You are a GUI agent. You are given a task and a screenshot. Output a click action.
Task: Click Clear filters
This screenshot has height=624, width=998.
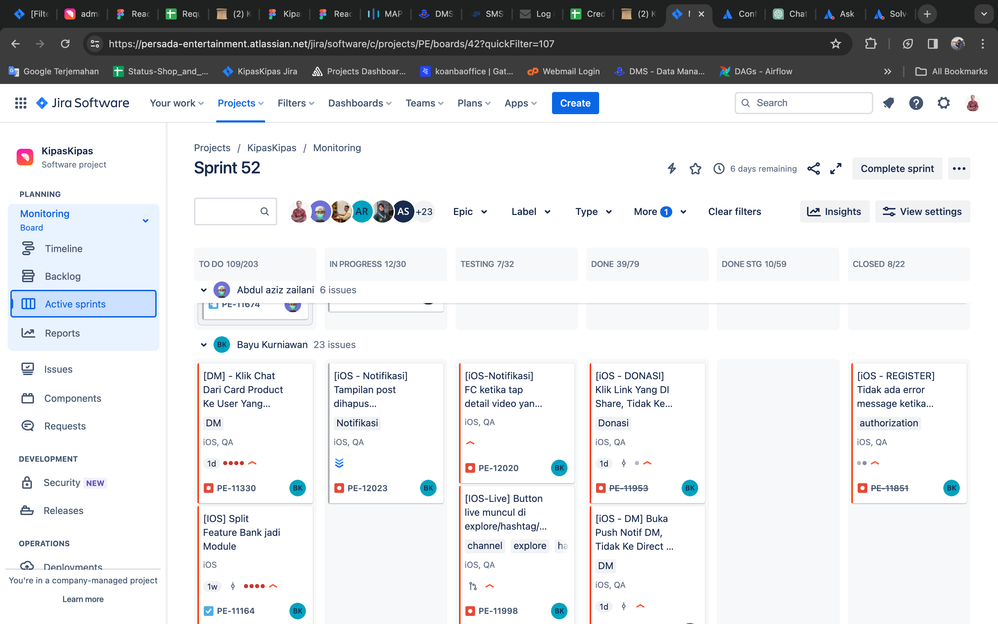click(734, 211)
